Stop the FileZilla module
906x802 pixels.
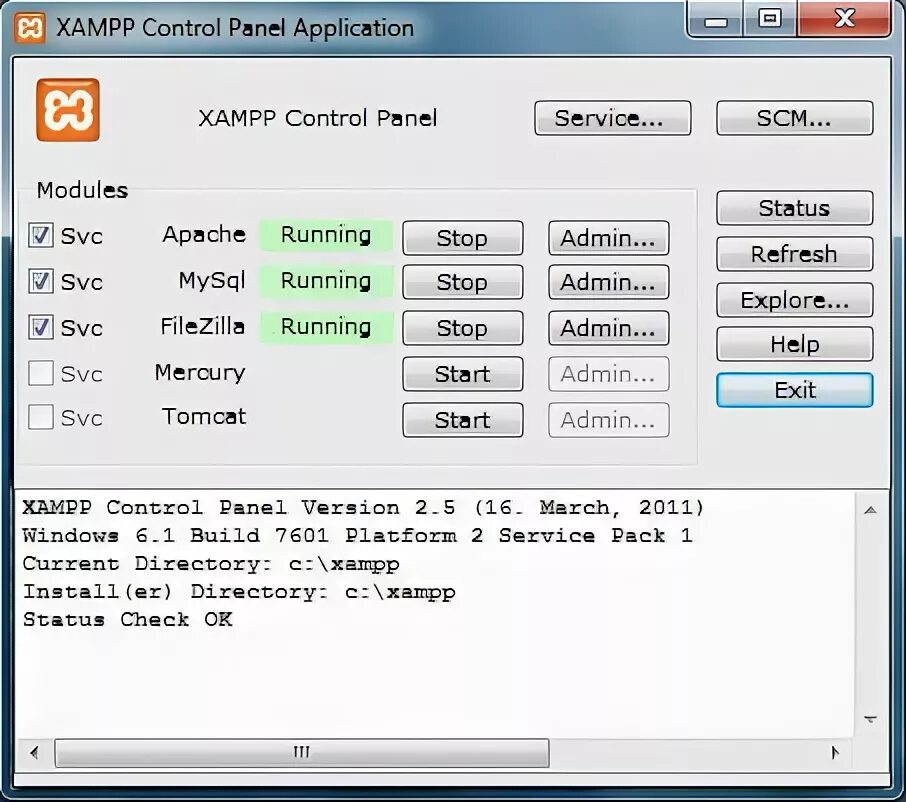tap(463, 328)
